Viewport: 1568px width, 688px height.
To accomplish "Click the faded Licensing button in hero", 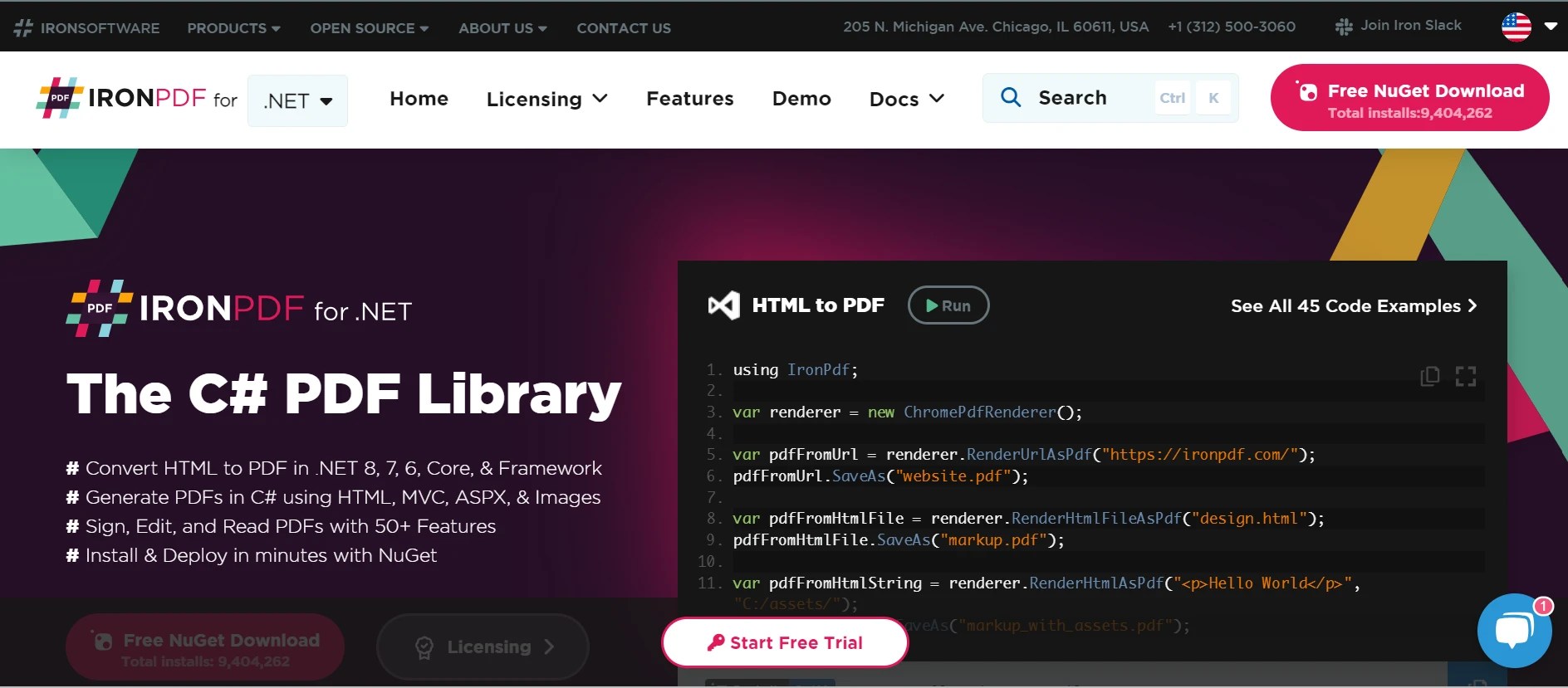I will (483, 647).
